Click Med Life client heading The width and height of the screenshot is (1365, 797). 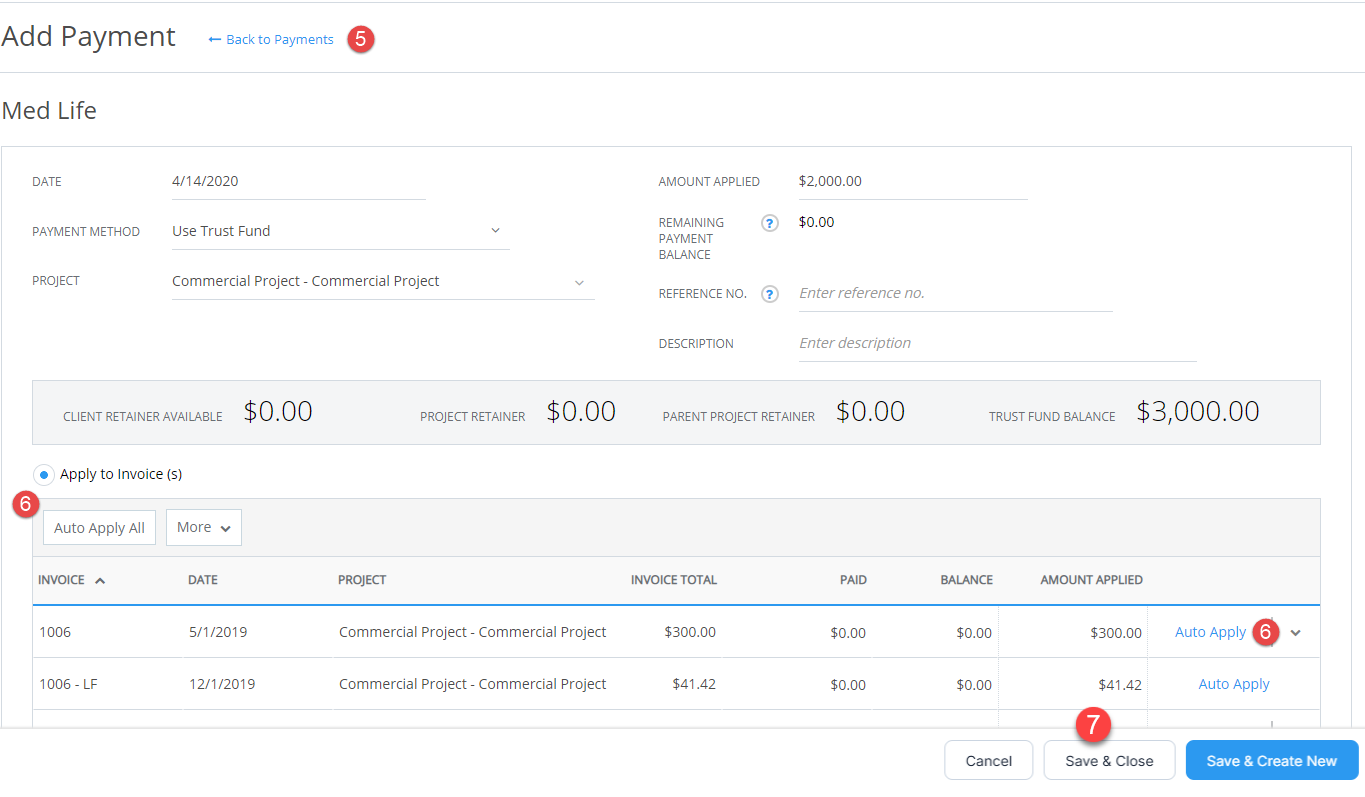click(x=49, y=110)
